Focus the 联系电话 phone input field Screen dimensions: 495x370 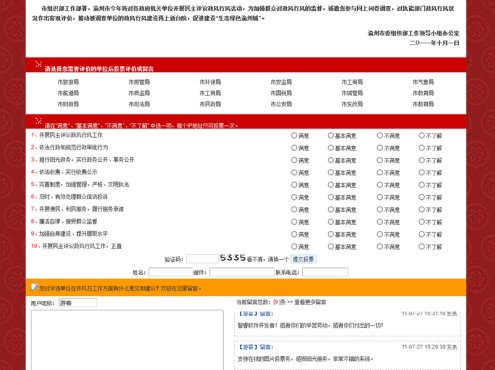pyautogui.click(x=325, y=272)
